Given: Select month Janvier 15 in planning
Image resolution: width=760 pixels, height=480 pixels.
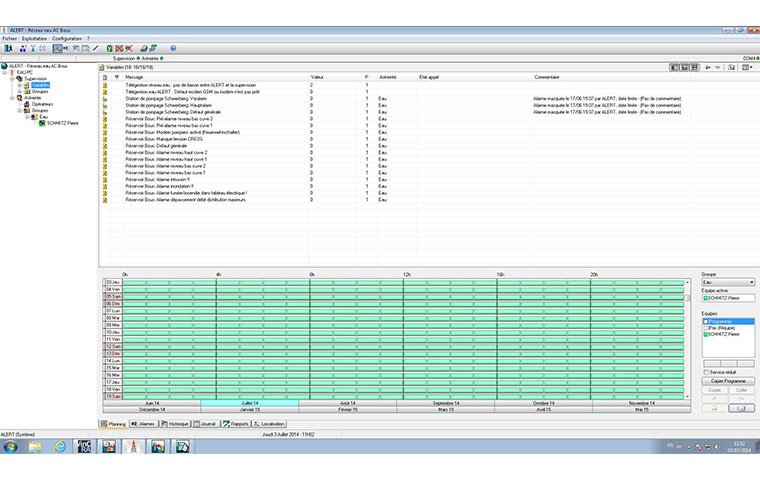Looking at the screenshot, I should tap(250, 410).
